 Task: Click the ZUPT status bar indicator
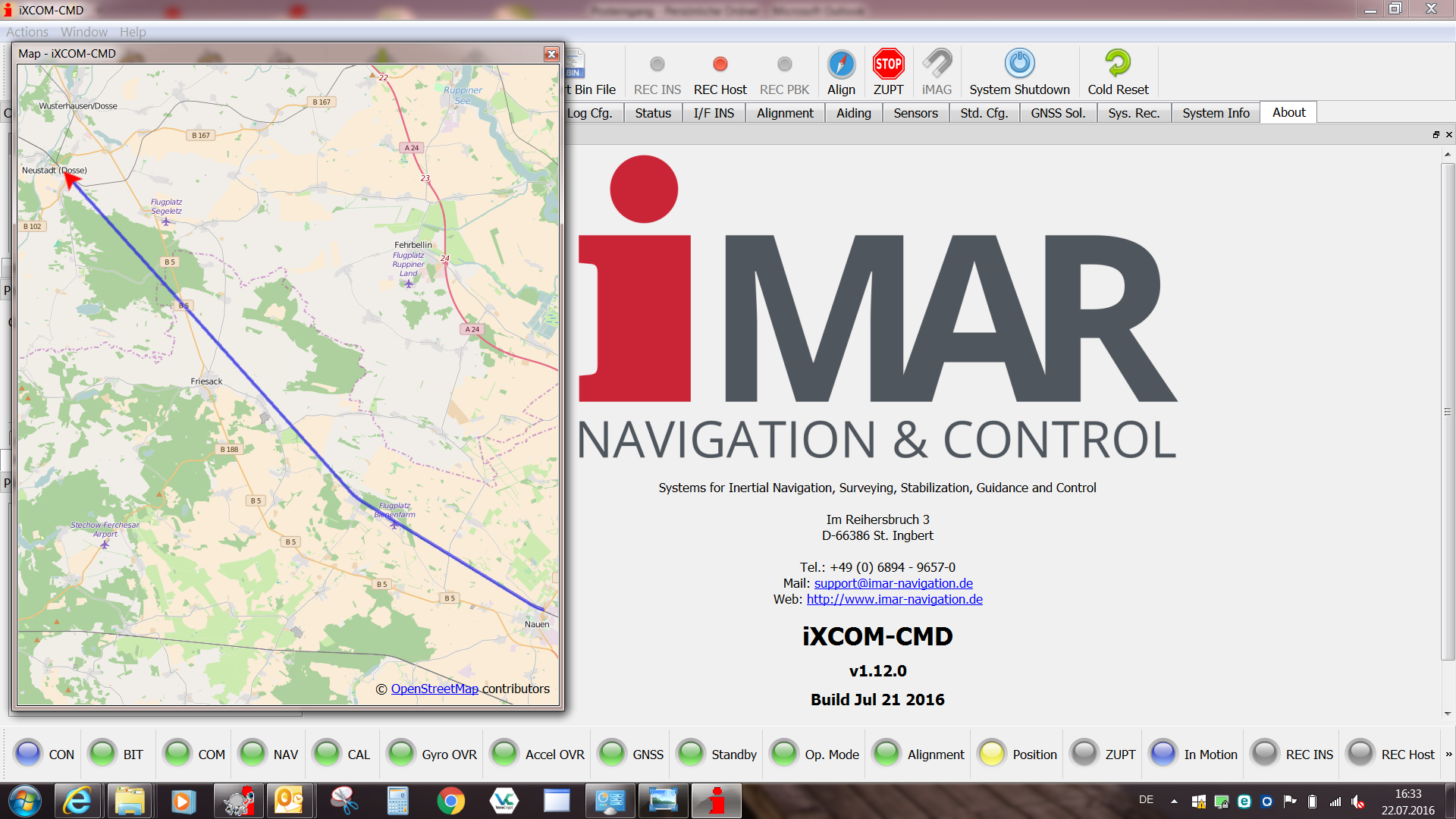[1084, 754]
